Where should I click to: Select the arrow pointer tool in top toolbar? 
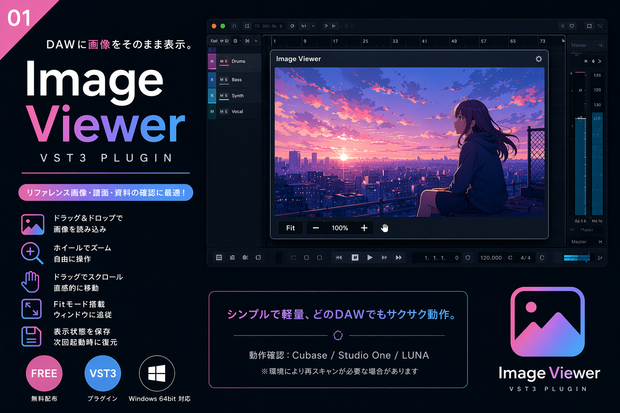(x=326, y=26)
